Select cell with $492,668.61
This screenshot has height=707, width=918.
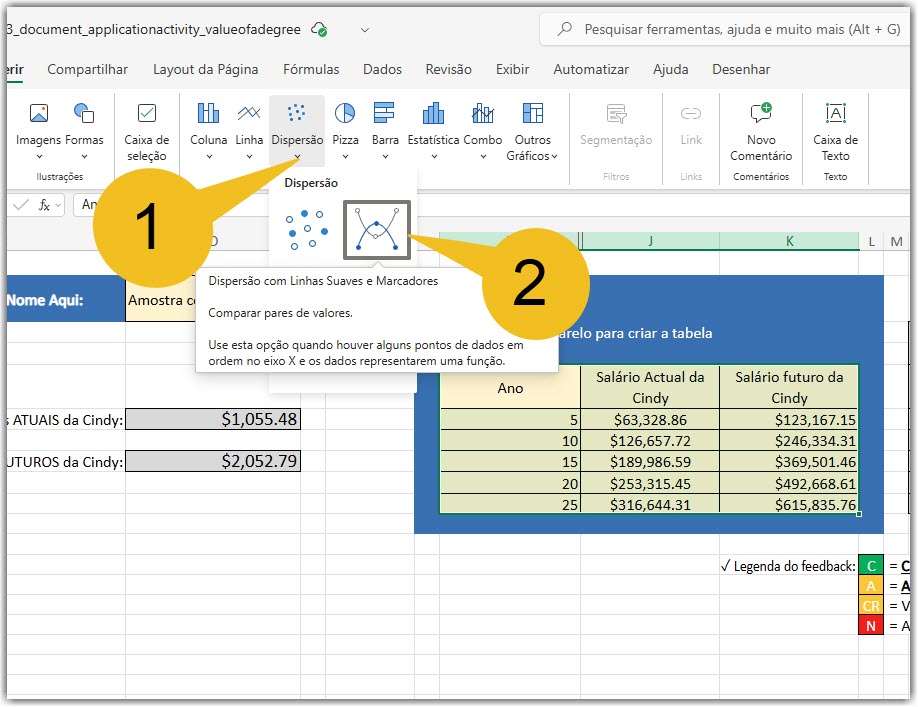[x=789, y=483]
